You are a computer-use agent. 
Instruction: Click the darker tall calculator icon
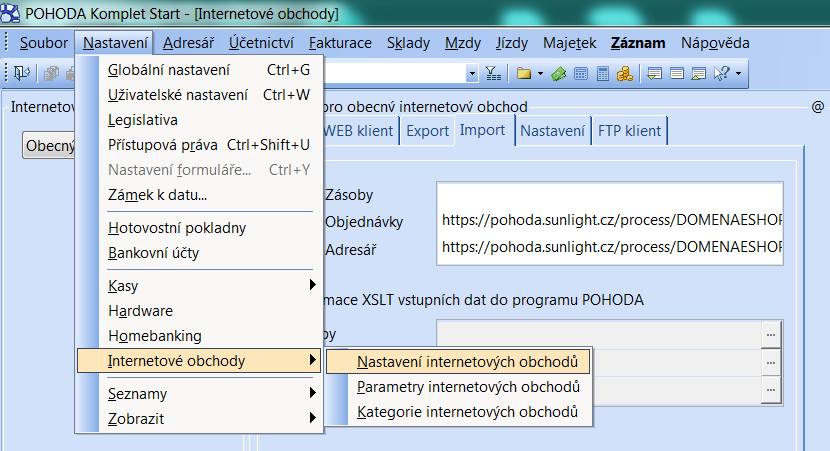point(602,74)
